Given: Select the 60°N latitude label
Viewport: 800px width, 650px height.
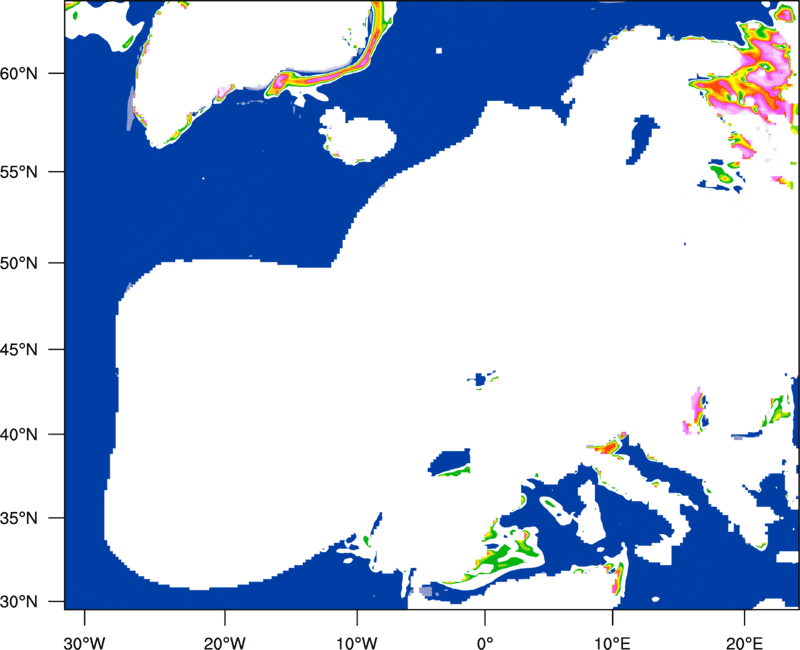Looking at the screenshot, I should [19, 74].
